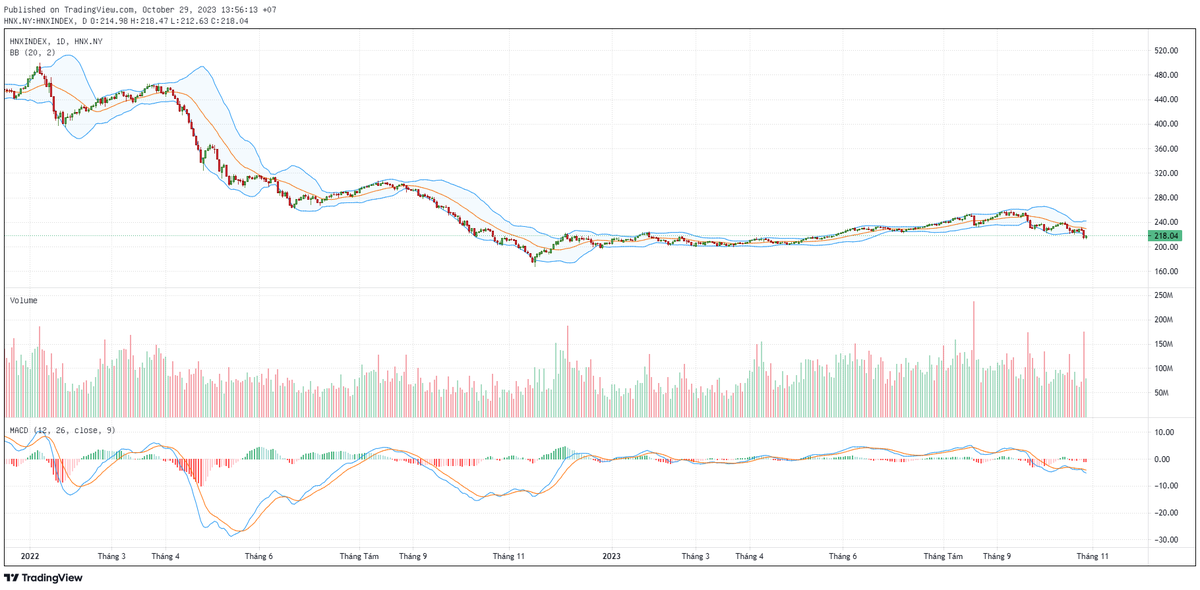Click the -30.00 MACD scale label
Screen dimensions: 1200x590
[1165, 540]
